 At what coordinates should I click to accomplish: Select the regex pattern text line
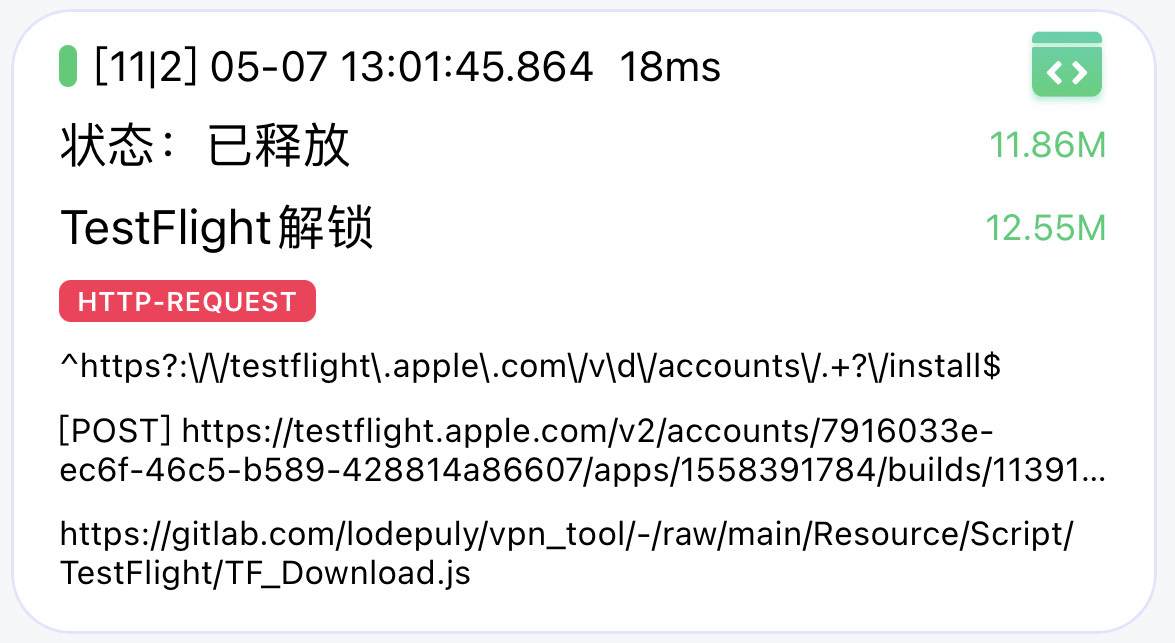[530, 366]
